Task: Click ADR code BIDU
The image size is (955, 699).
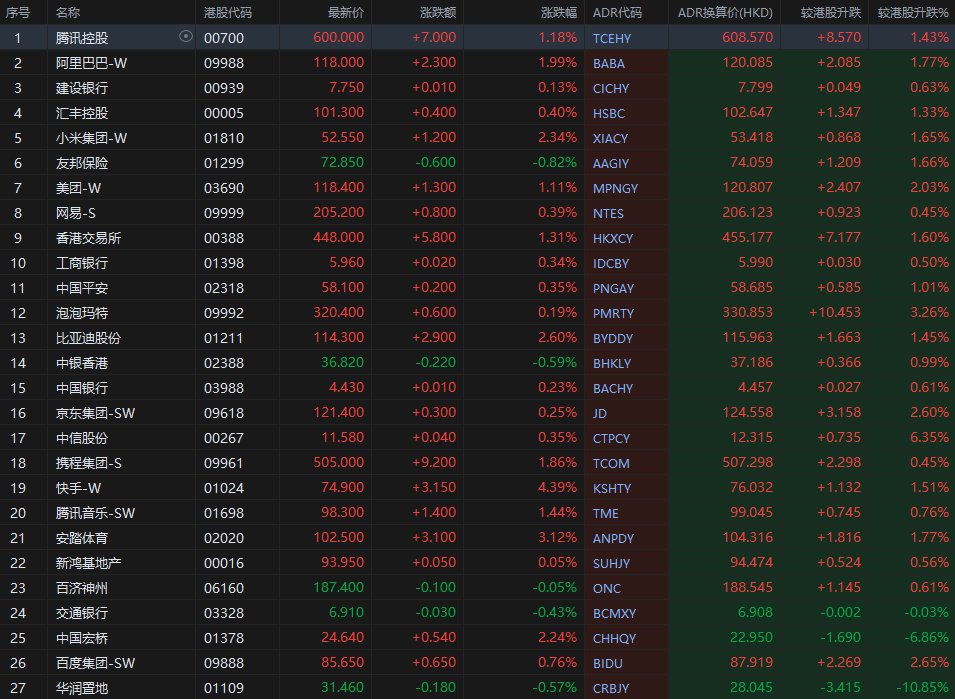Action: 607,662
